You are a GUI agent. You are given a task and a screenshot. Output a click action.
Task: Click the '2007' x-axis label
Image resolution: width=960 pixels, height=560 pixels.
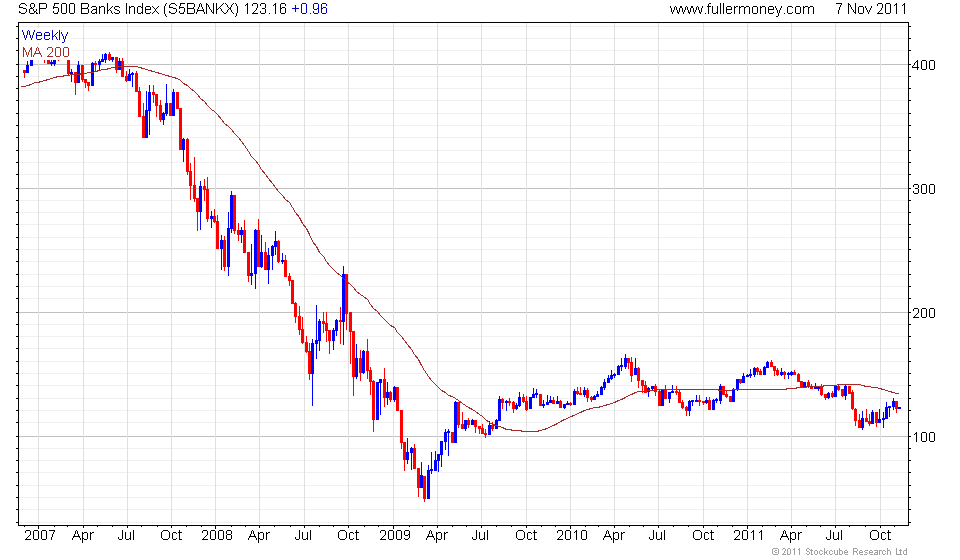coord(39,535)
